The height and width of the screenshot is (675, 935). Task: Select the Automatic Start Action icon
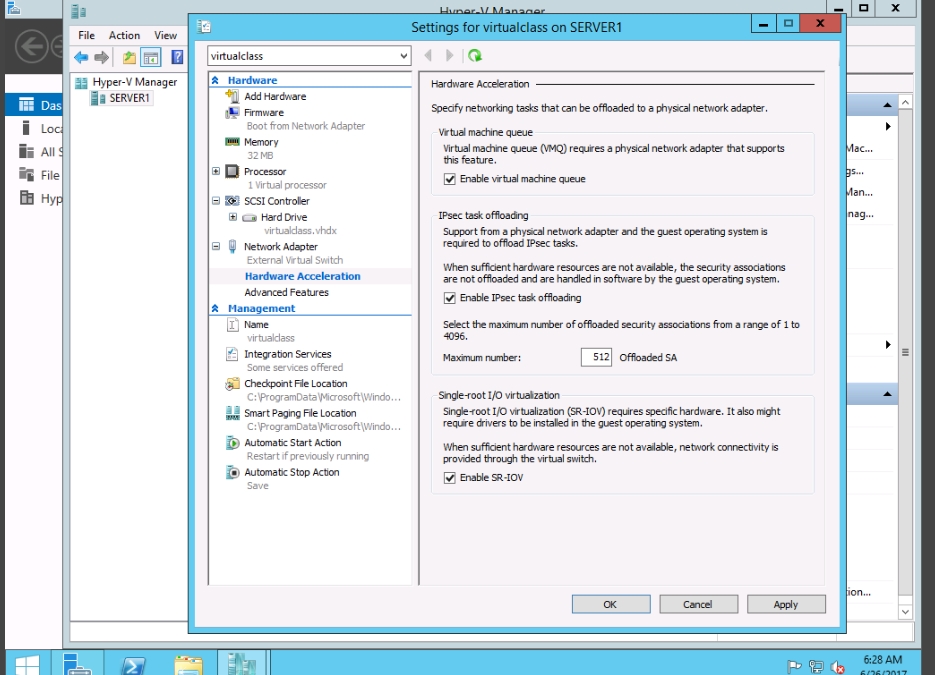233,443
